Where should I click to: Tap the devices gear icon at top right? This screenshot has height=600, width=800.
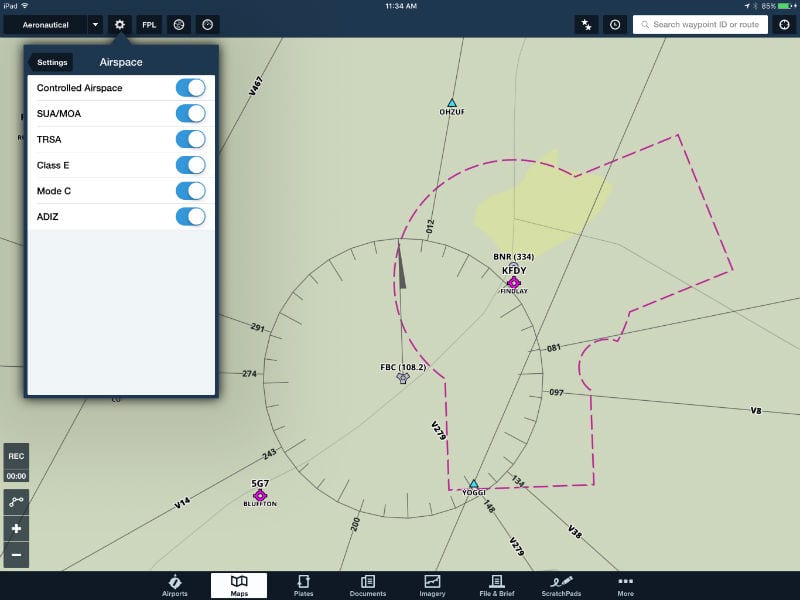click(783, 23)
